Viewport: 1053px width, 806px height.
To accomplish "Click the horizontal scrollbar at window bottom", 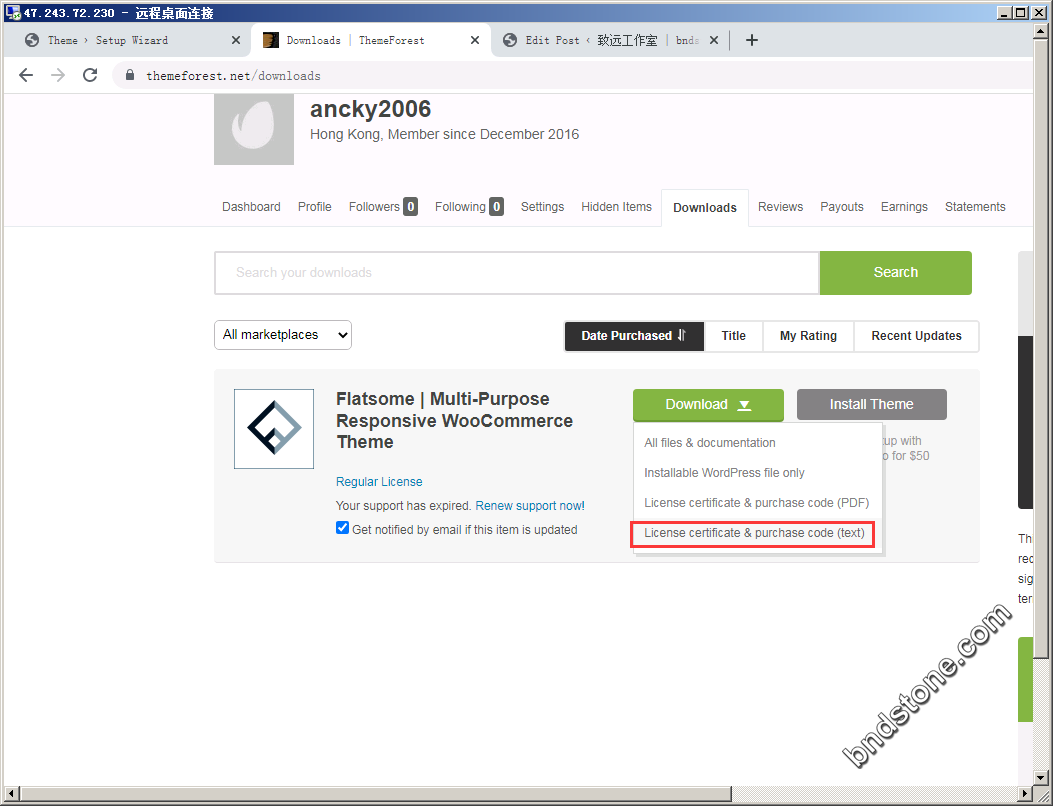I will pos(376,793).
